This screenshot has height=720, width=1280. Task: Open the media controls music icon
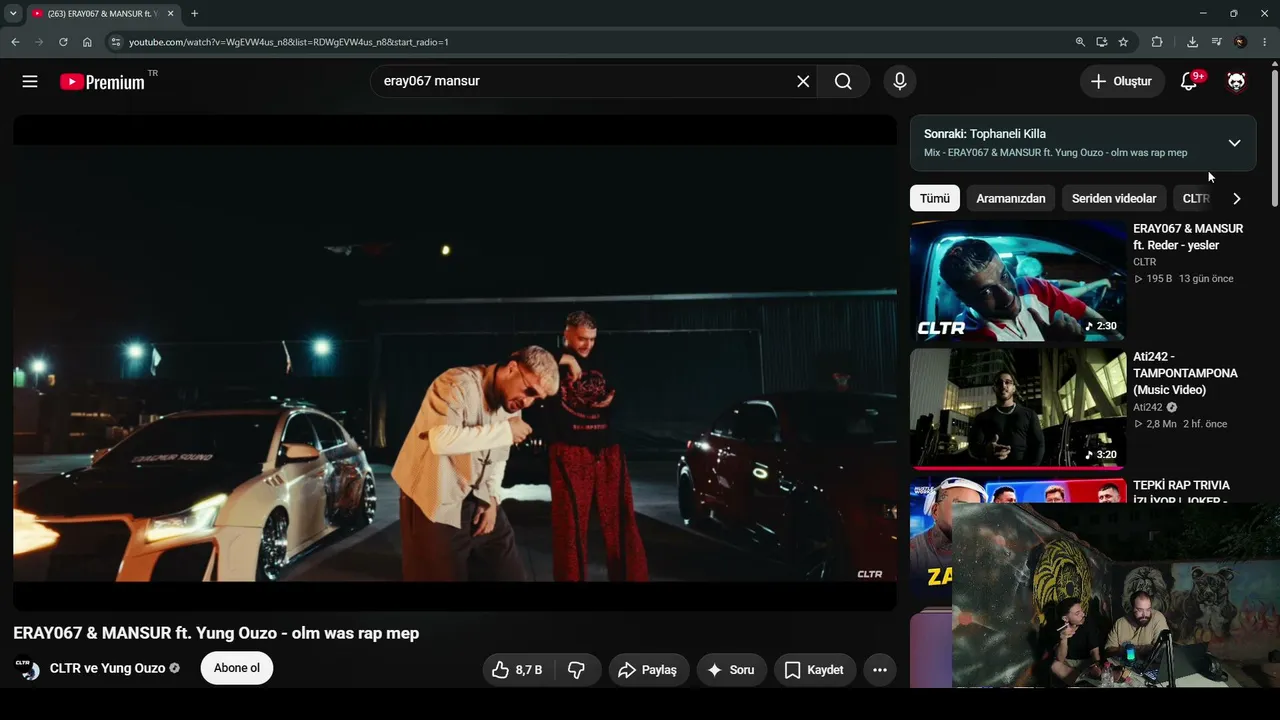(1216, 42)
